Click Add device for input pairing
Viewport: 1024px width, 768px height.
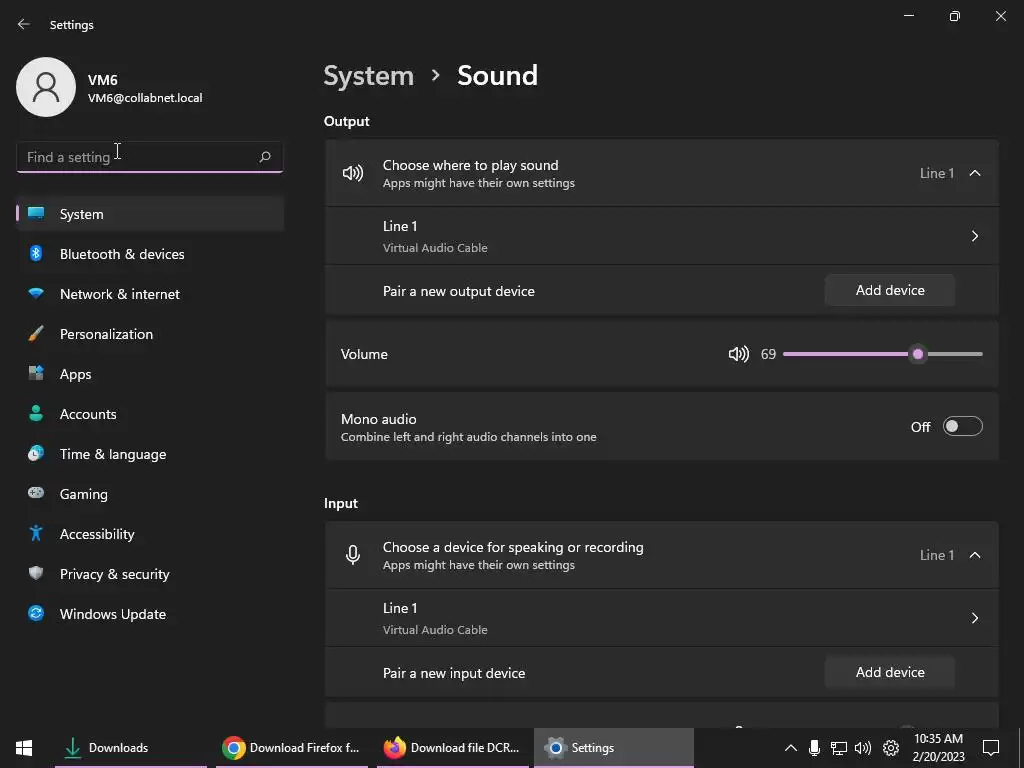click(x=890, y=672)
